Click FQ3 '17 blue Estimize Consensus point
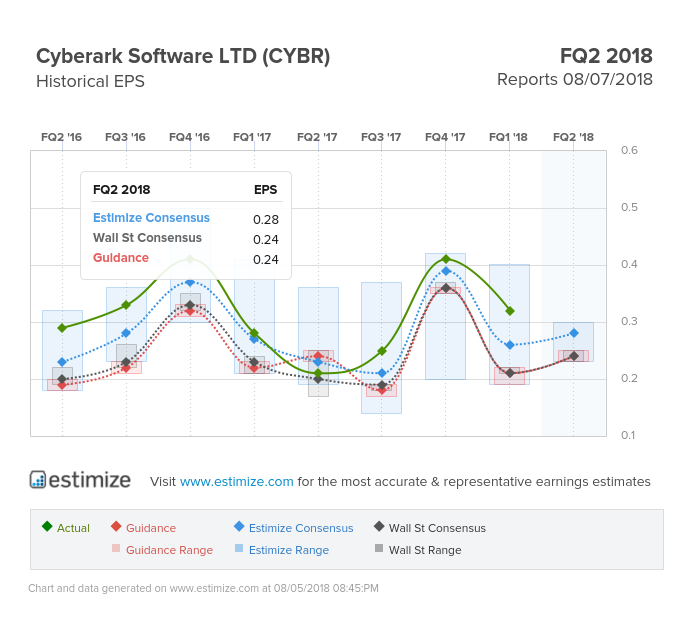The image size is (685, 620). coord(382,373)
